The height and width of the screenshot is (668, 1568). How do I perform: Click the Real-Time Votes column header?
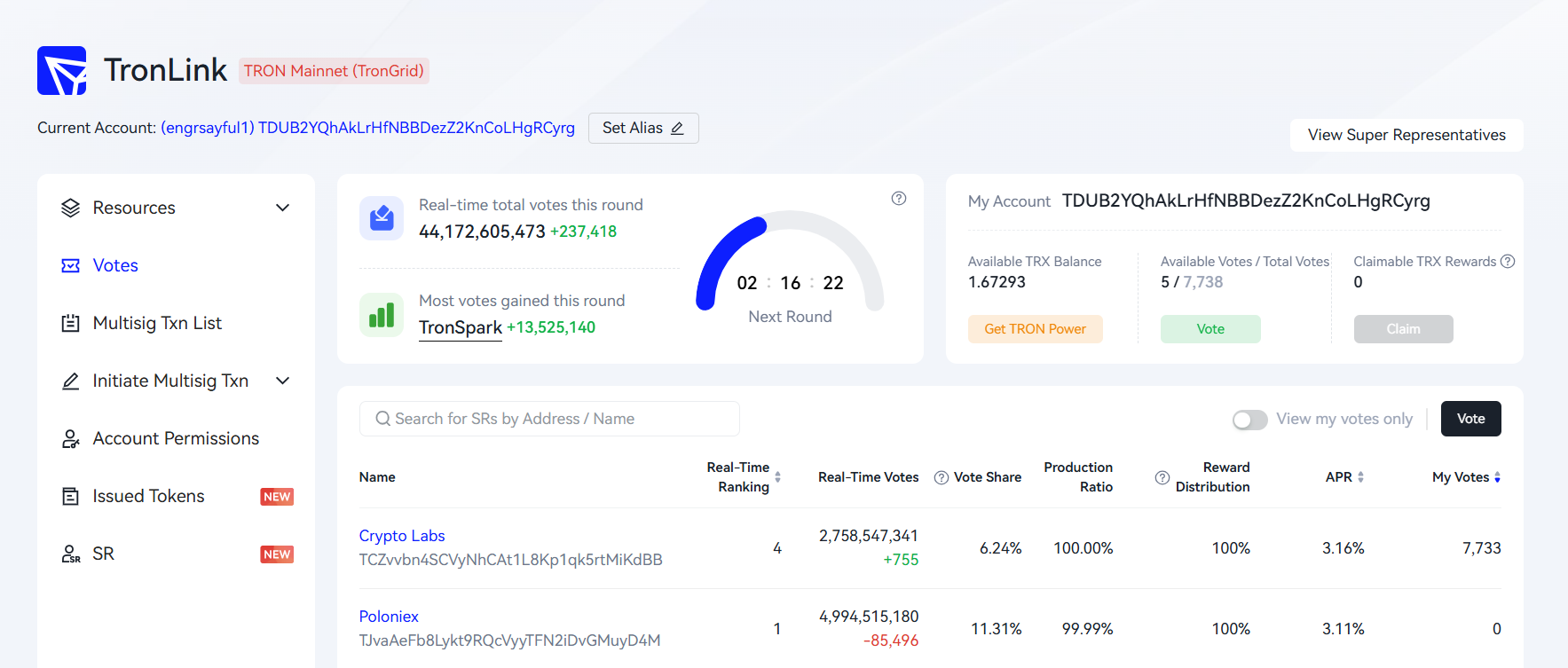click(868, 477)
